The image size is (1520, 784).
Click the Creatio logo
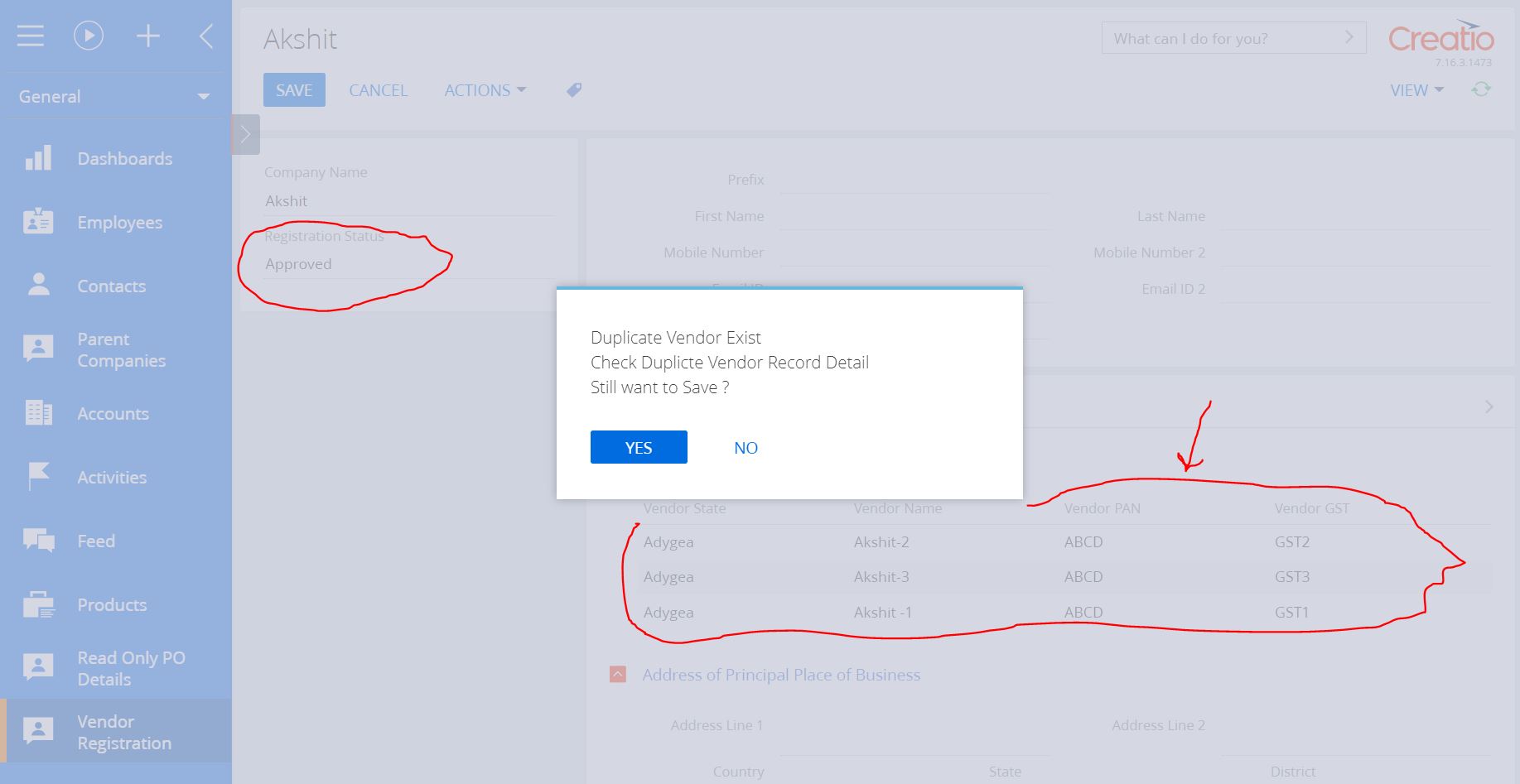click(1440, 37)
